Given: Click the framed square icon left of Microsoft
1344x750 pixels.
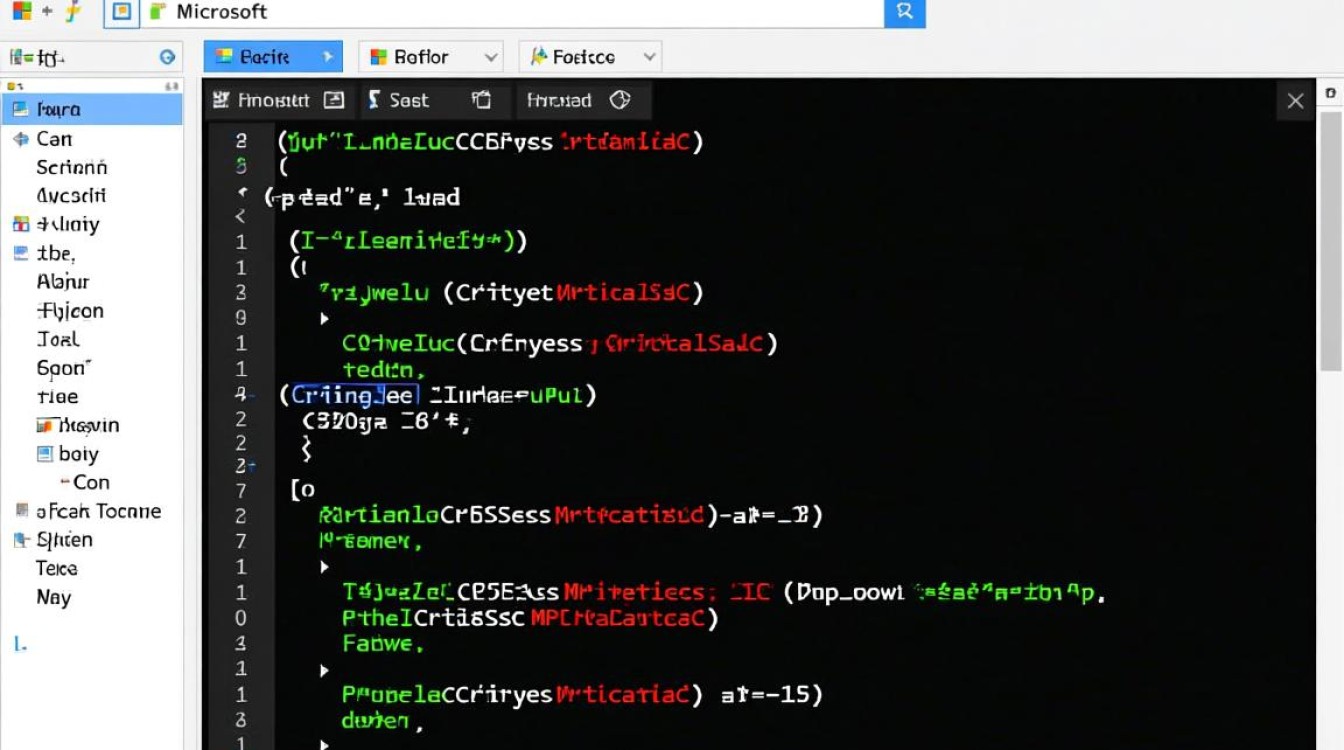Looking at the screenshot, I should (121, 12).
